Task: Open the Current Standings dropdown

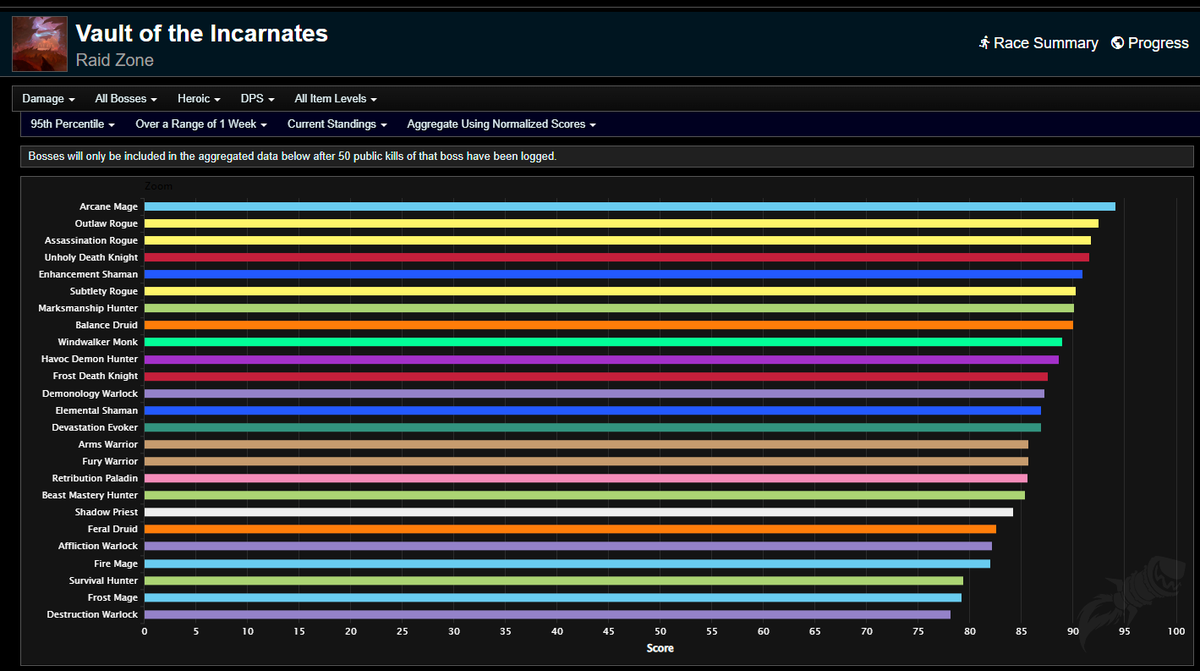Action: pyautogui.click(x=338, y=124)
